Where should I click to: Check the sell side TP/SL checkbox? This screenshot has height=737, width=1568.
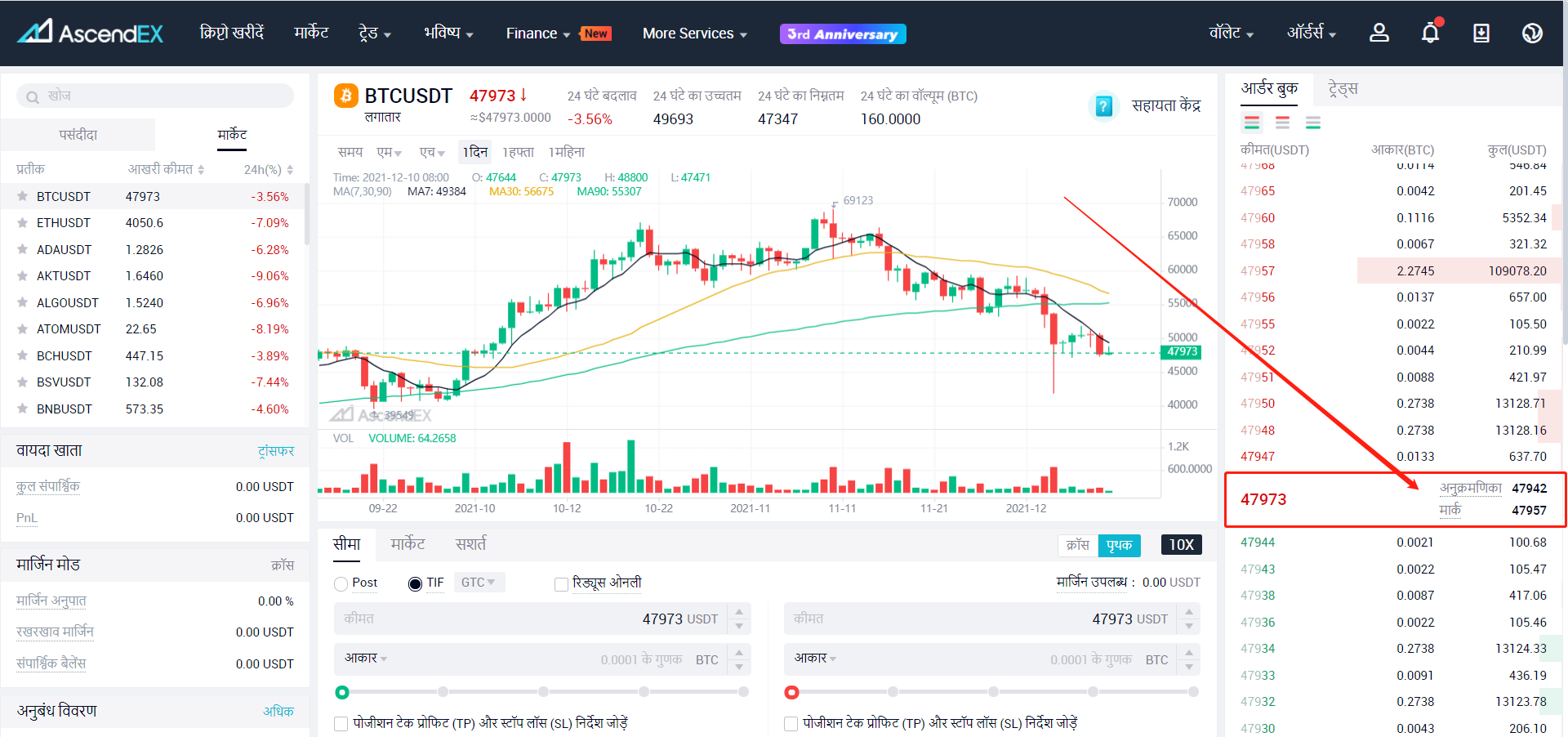791,723
